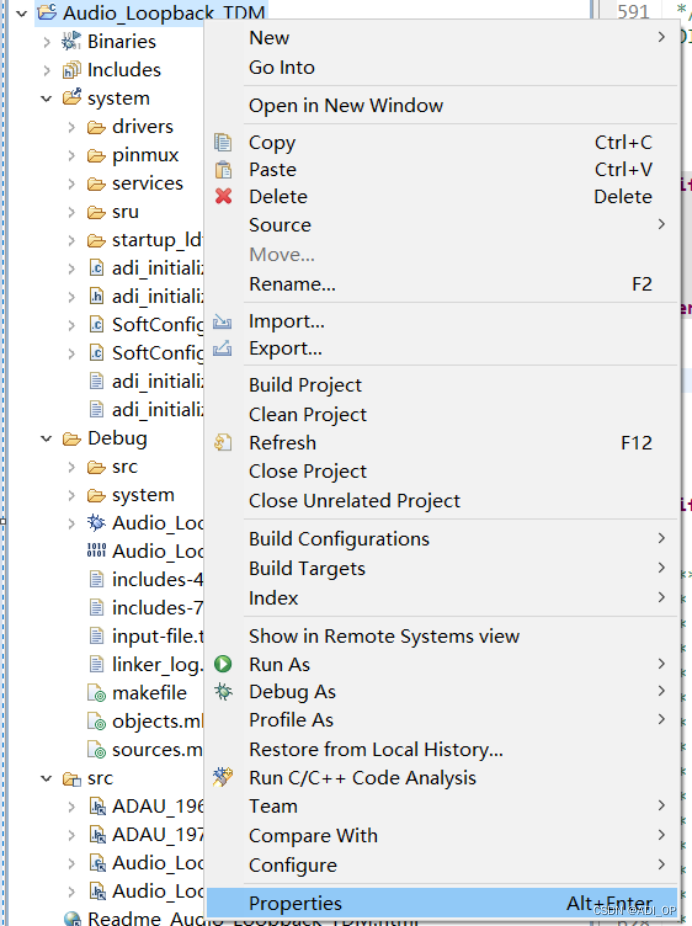The image size is (692, 926).
Task: Collapse the system folder in project tree
Action: pyautogui.click(x=47, y=99)
